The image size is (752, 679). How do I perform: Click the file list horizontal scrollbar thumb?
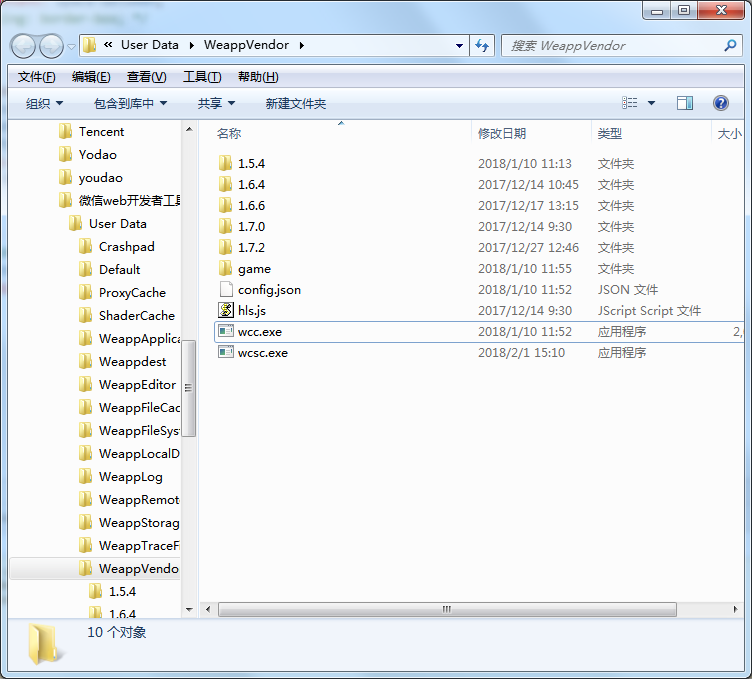point(447,609)
